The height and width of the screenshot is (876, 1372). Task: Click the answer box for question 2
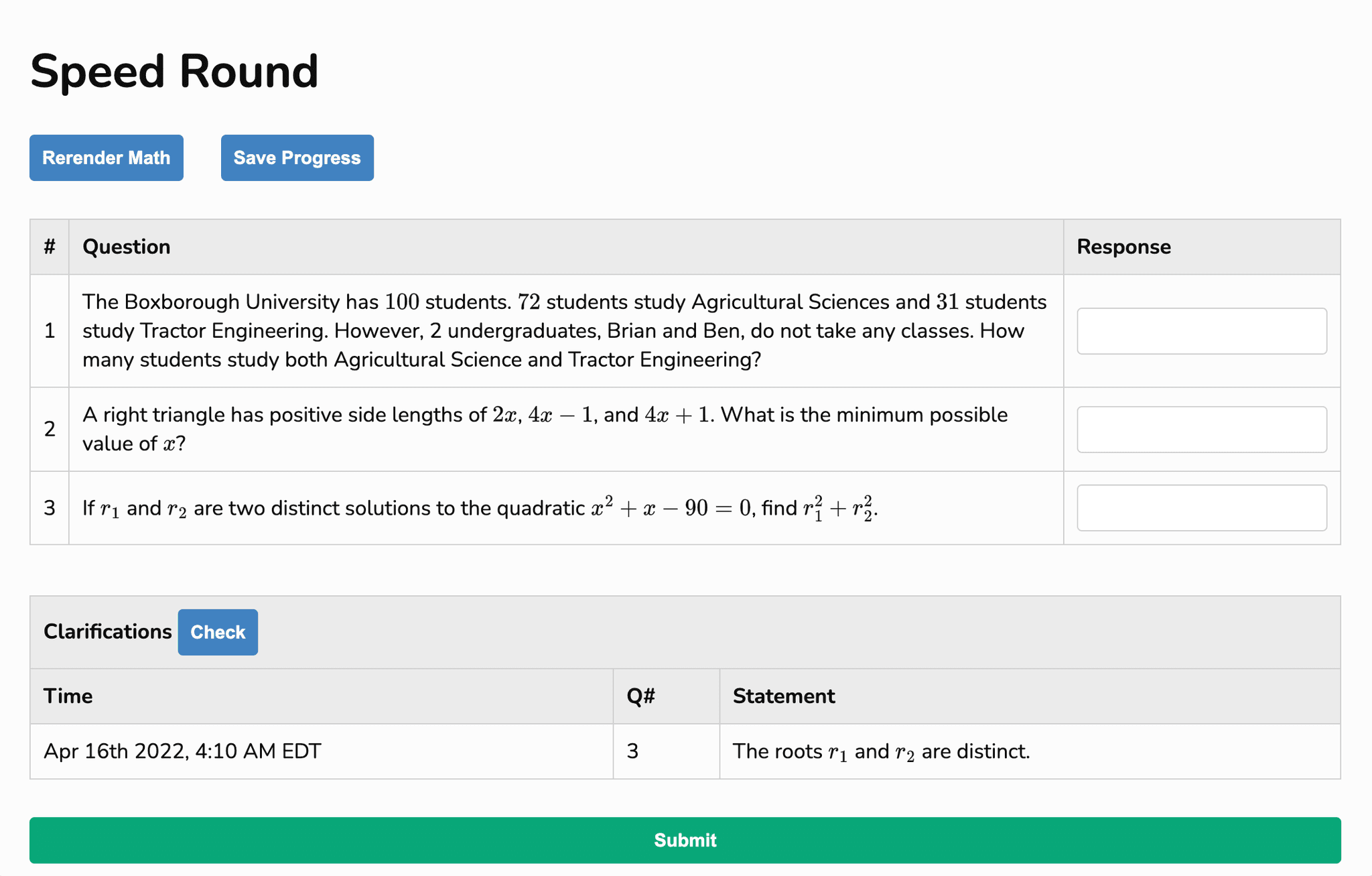[1201, 429]
